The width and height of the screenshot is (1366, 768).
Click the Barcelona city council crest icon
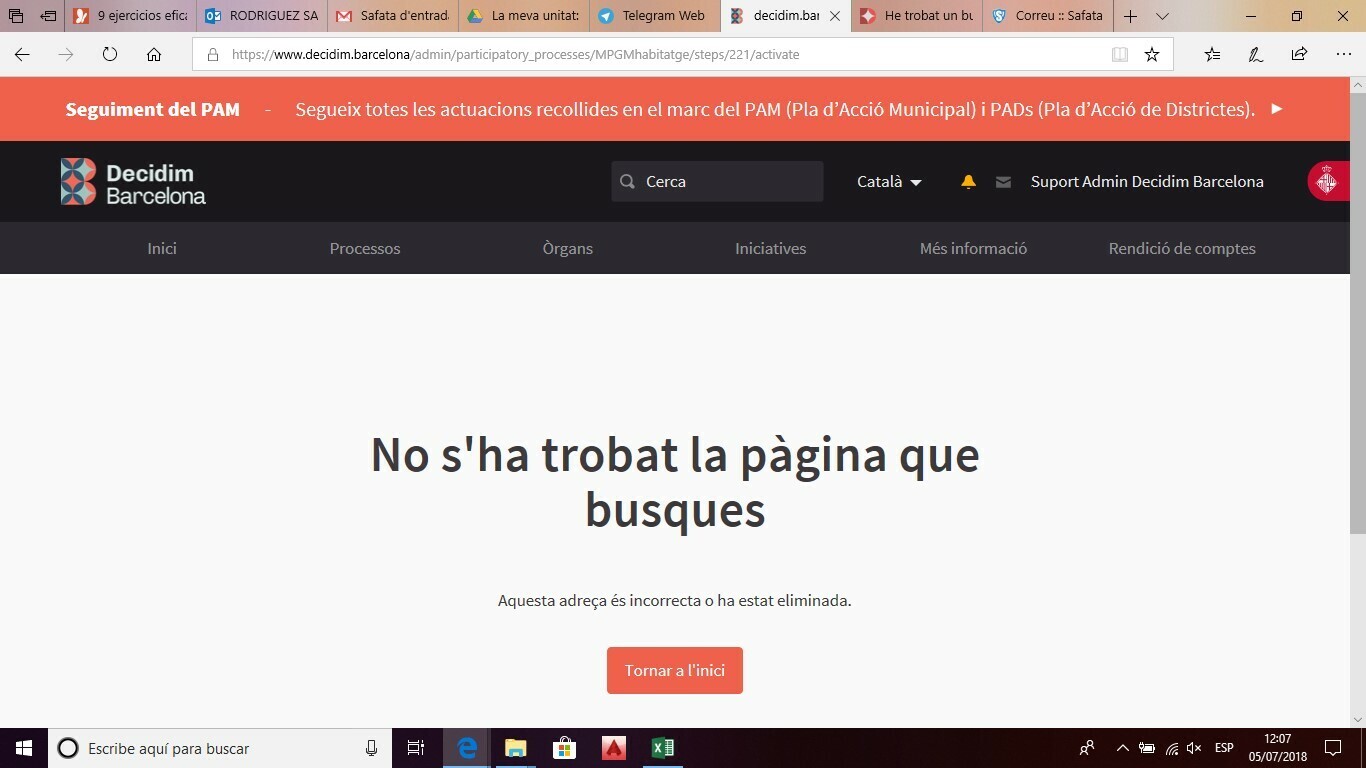point(1326,182)
